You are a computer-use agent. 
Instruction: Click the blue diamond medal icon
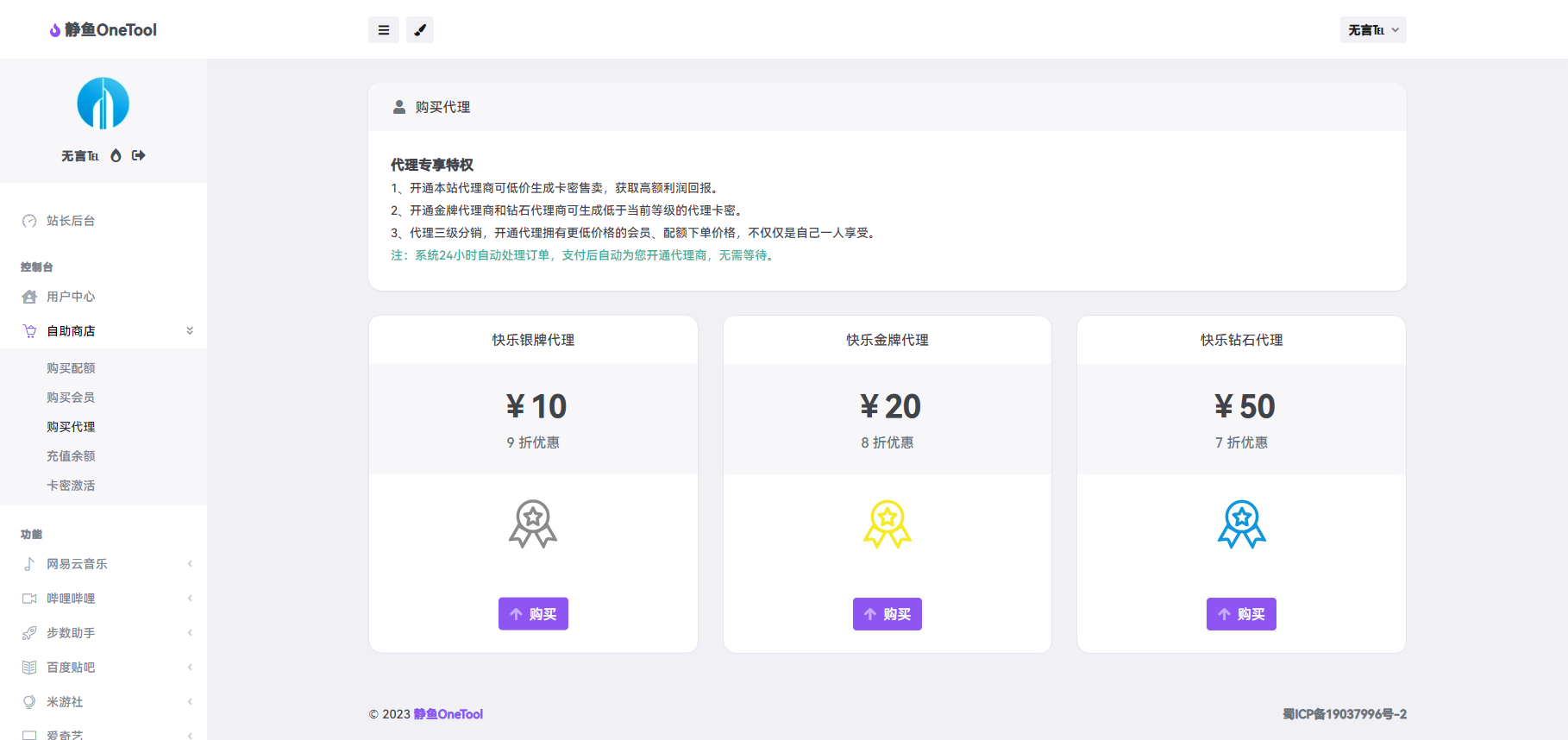pyautogui.click(x=1241, y=524)
